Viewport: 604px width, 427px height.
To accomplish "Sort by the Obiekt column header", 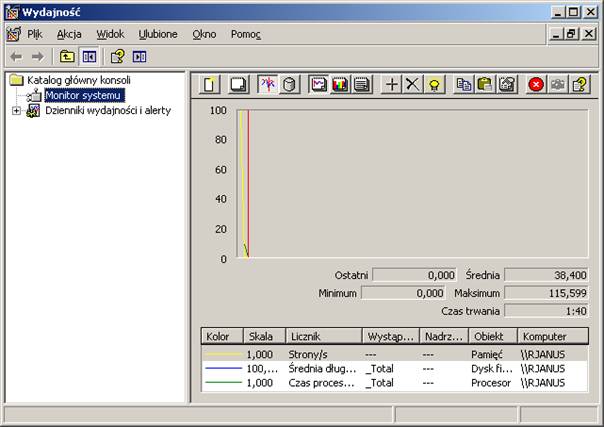I will [493, 336].
